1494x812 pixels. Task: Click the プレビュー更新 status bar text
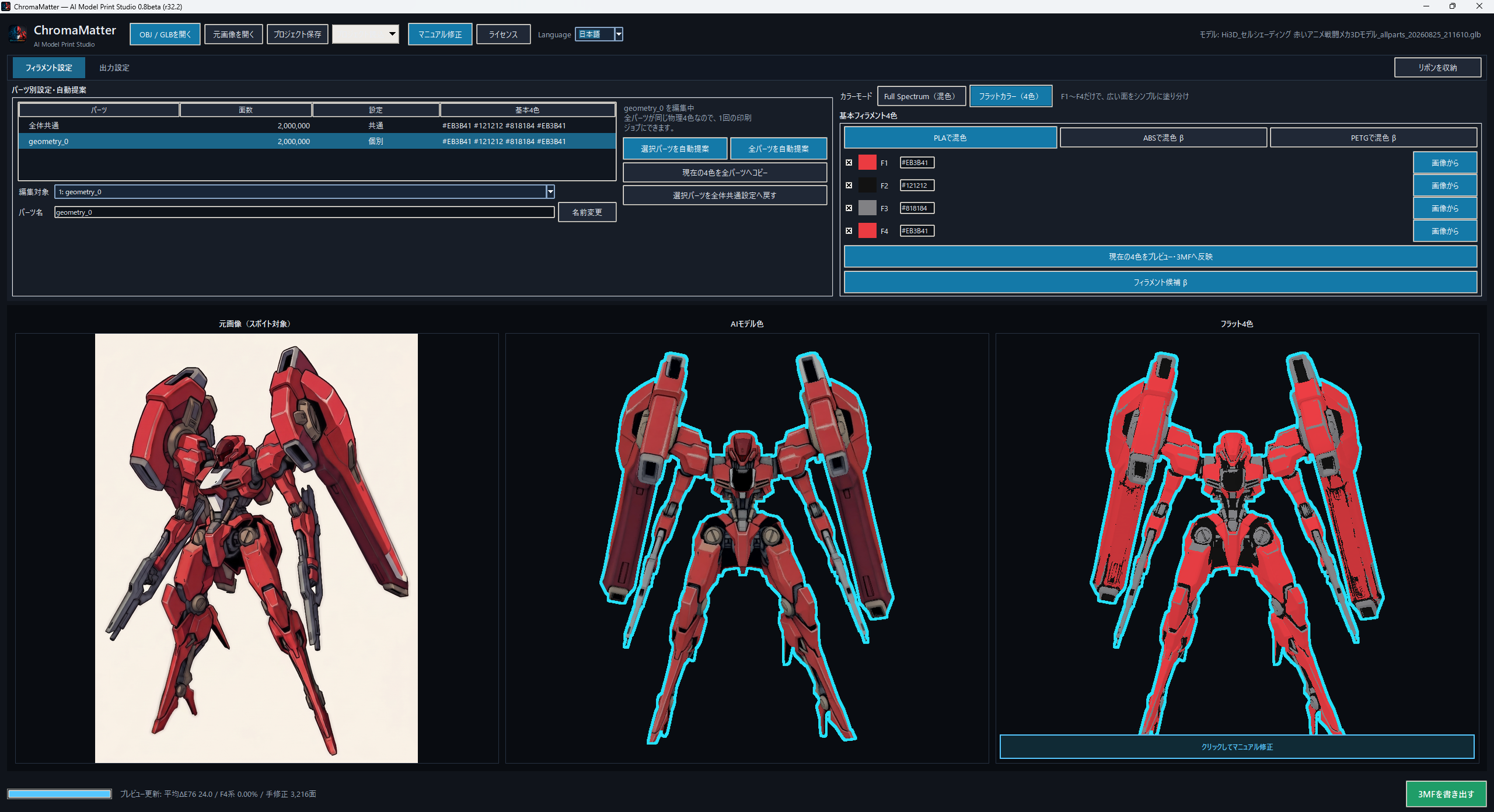click(218, 794)
